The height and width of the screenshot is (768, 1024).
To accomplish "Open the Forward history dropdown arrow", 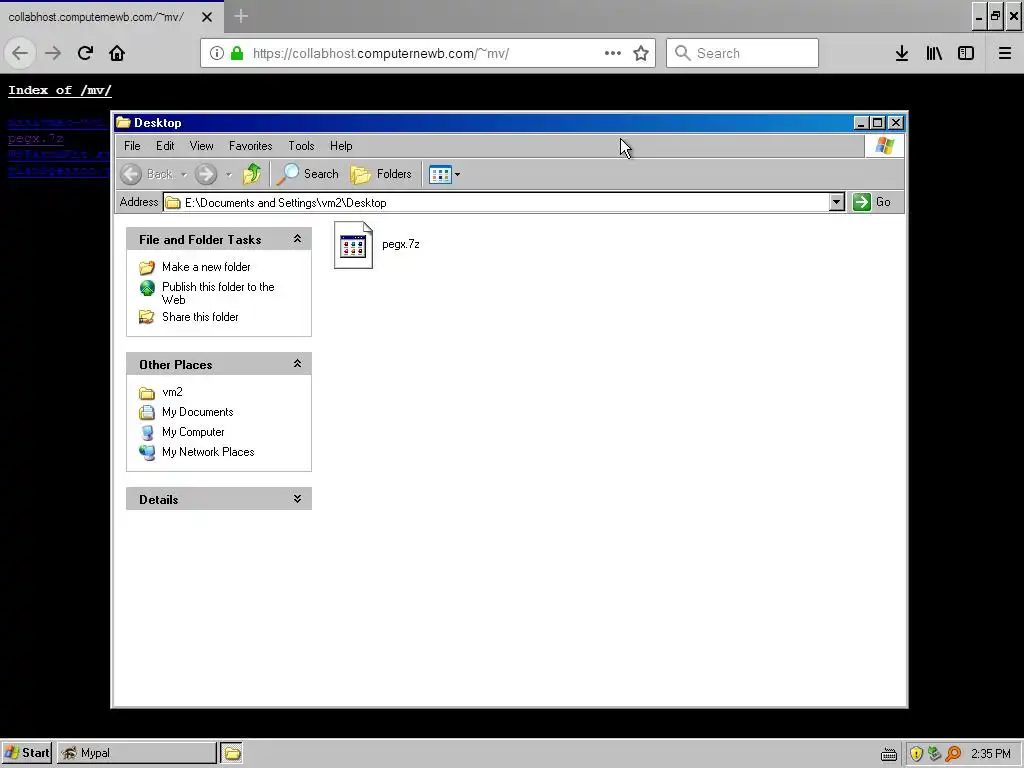I will point(229,174).
